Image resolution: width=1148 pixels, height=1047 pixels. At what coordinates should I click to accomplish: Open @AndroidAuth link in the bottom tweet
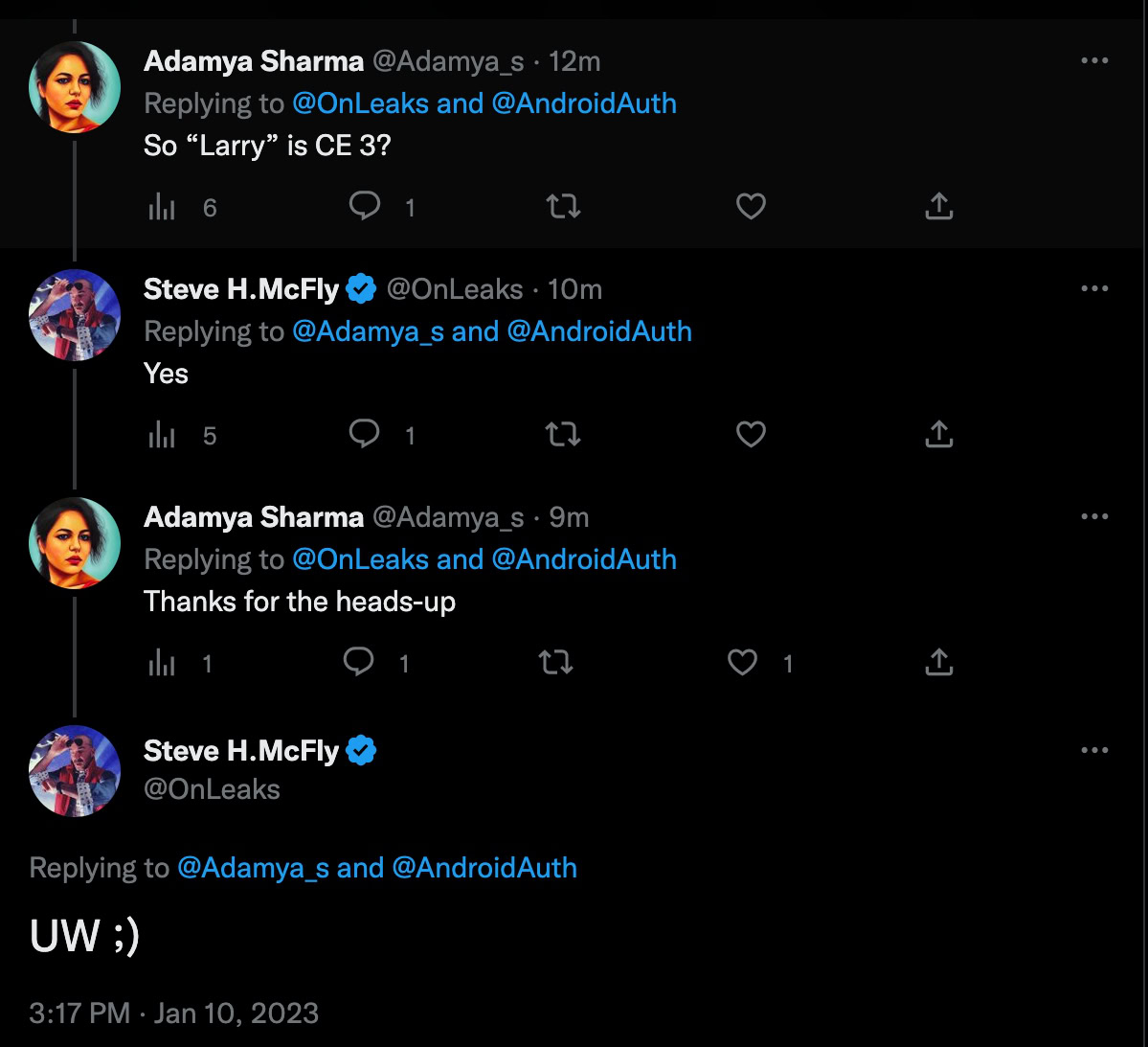(484, 868)
